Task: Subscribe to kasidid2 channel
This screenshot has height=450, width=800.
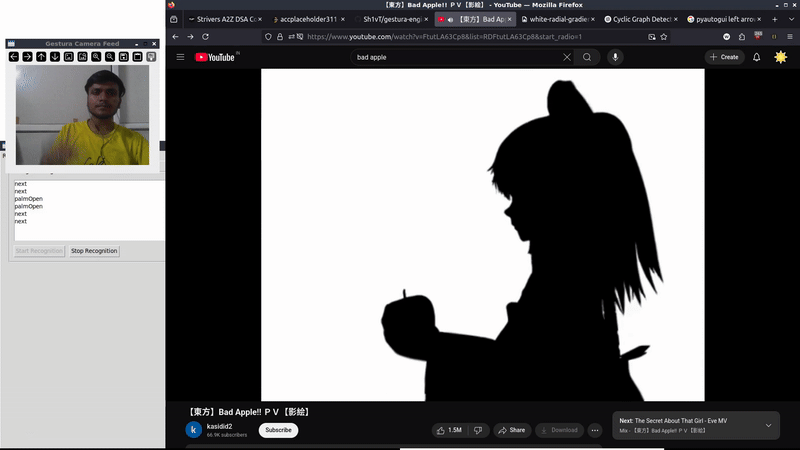Action: pyautogui.click(x=278, y=430)
